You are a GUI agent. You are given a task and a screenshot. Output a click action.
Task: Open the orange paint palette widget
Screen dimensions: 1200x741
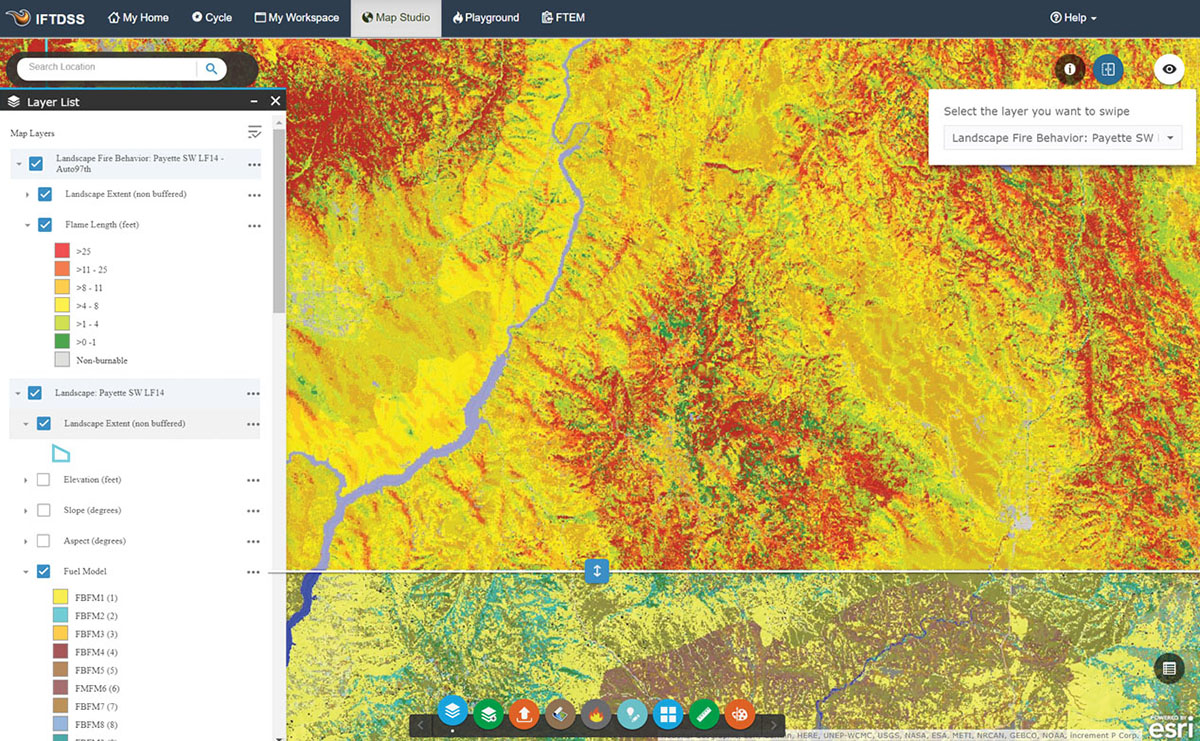740,714
